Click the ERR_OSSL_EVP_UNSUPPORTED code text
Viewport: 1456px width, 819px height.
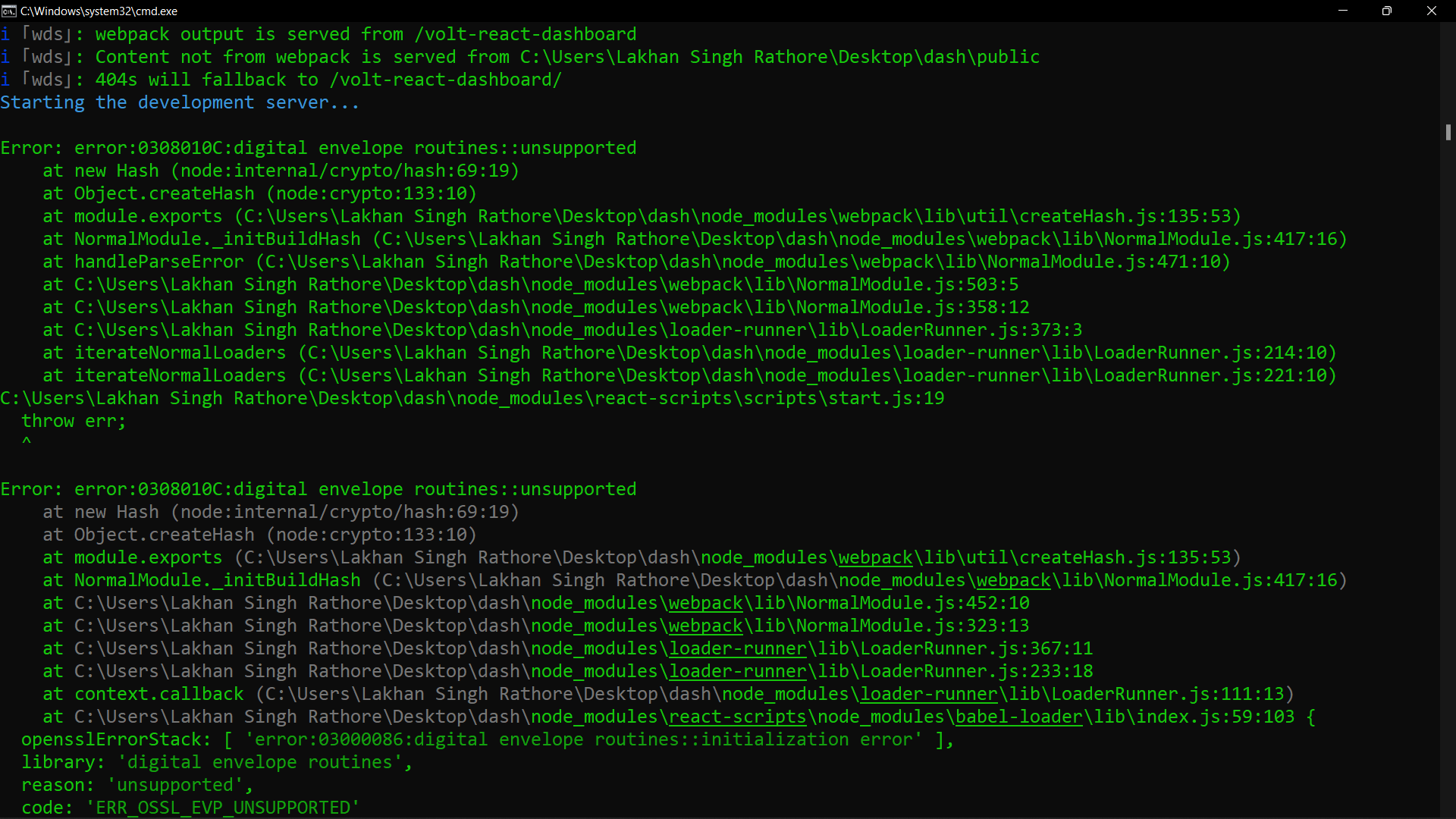[x=223, y=808]
